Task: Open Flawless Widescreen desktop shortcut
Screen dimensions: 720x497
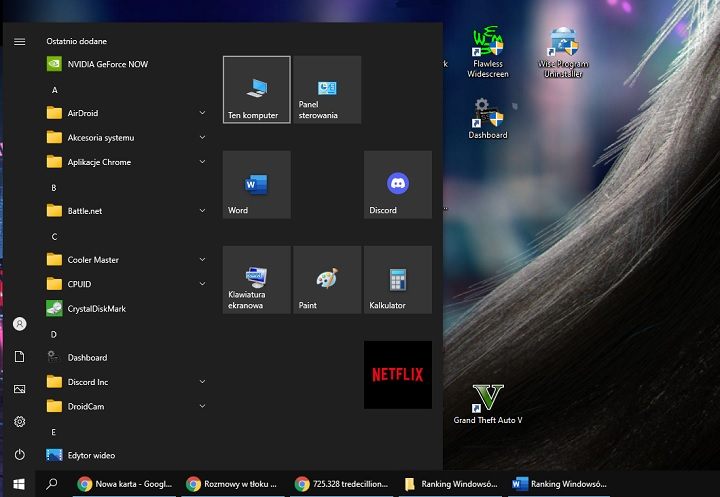Action: (488, 52)
